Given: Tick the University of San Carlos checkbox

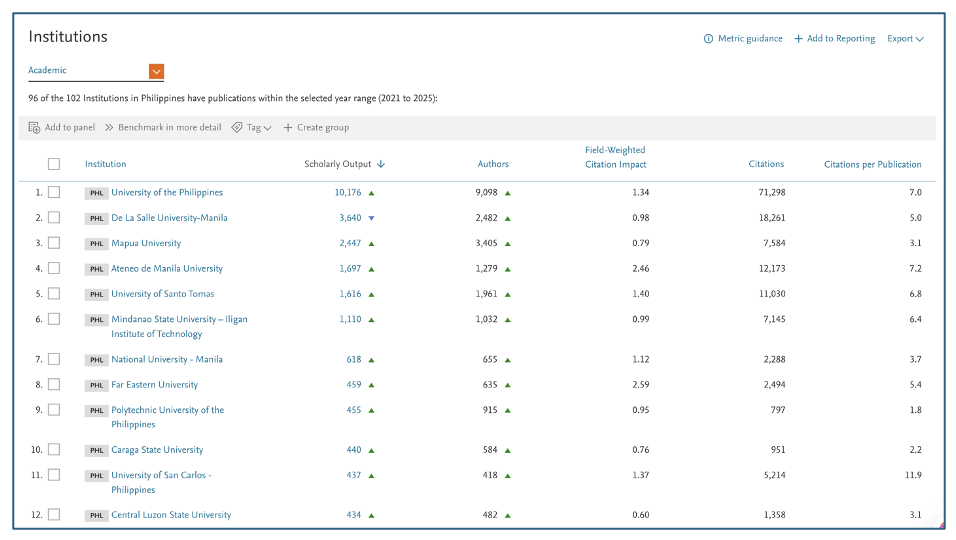Looking at the screenshot, I should 54,475.
